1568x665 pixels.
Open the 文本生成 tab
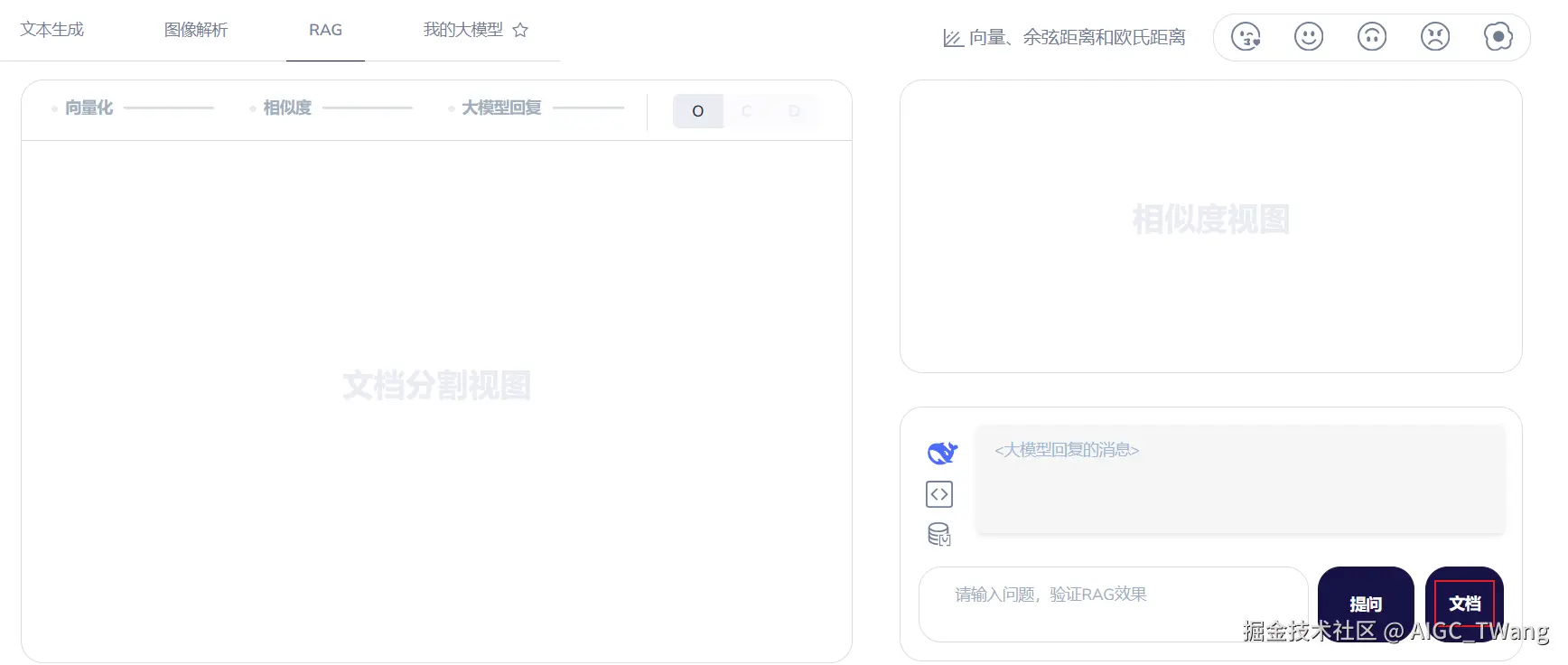51,30
